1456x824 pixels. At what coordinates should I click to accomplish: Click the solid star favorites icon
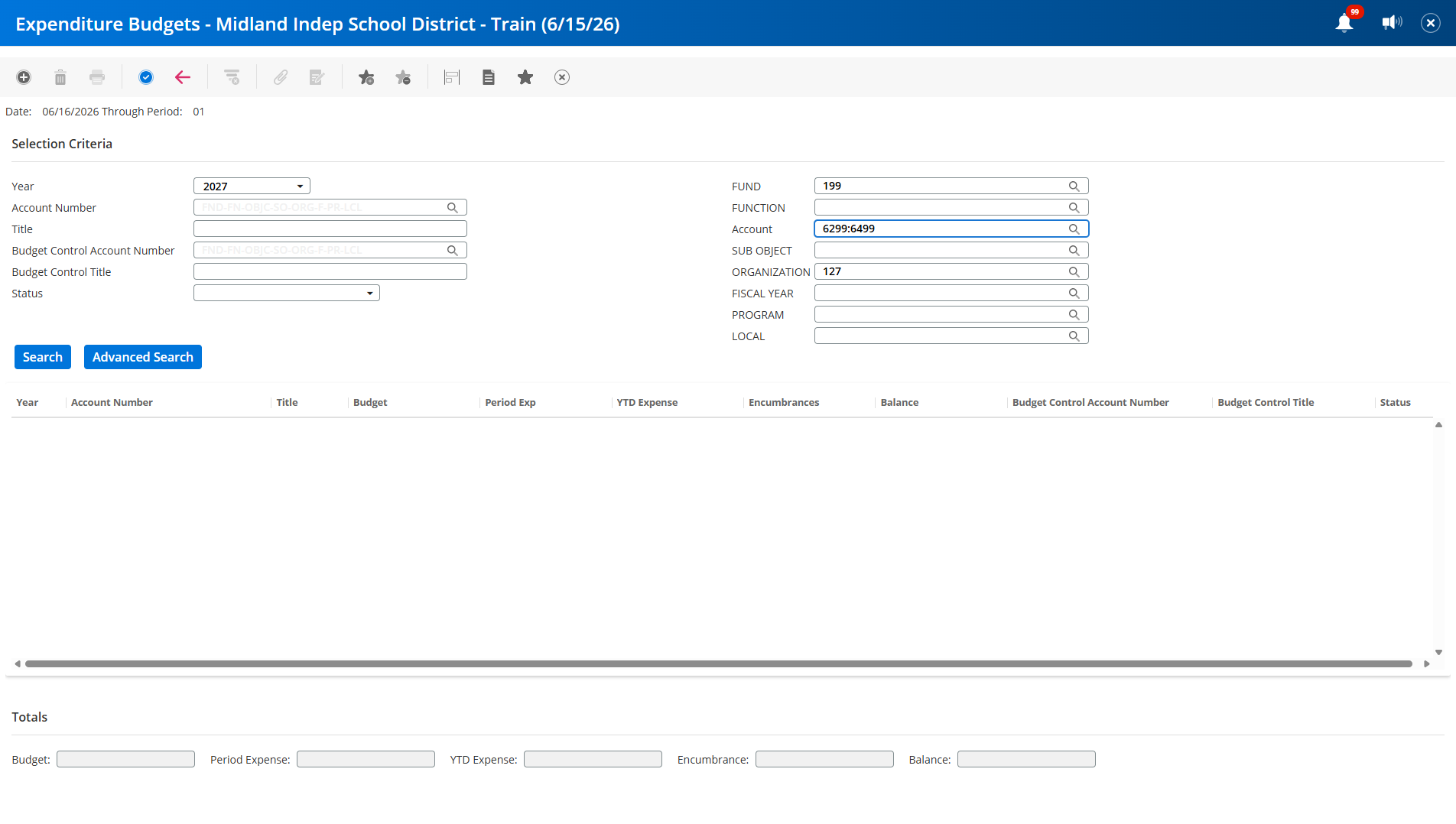point(525,77)
